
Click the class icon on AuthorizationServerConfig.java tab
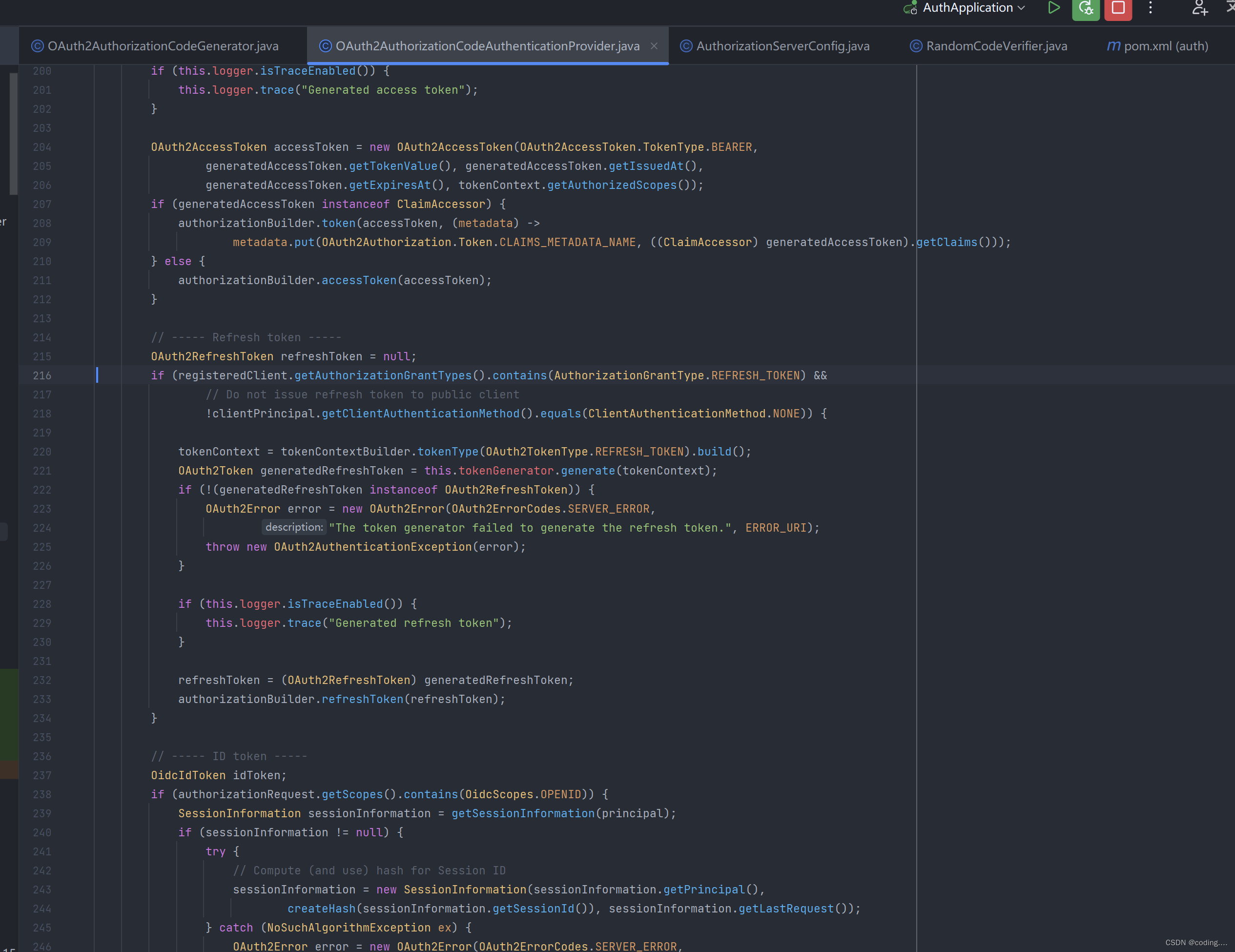click(x=686, y=46)
